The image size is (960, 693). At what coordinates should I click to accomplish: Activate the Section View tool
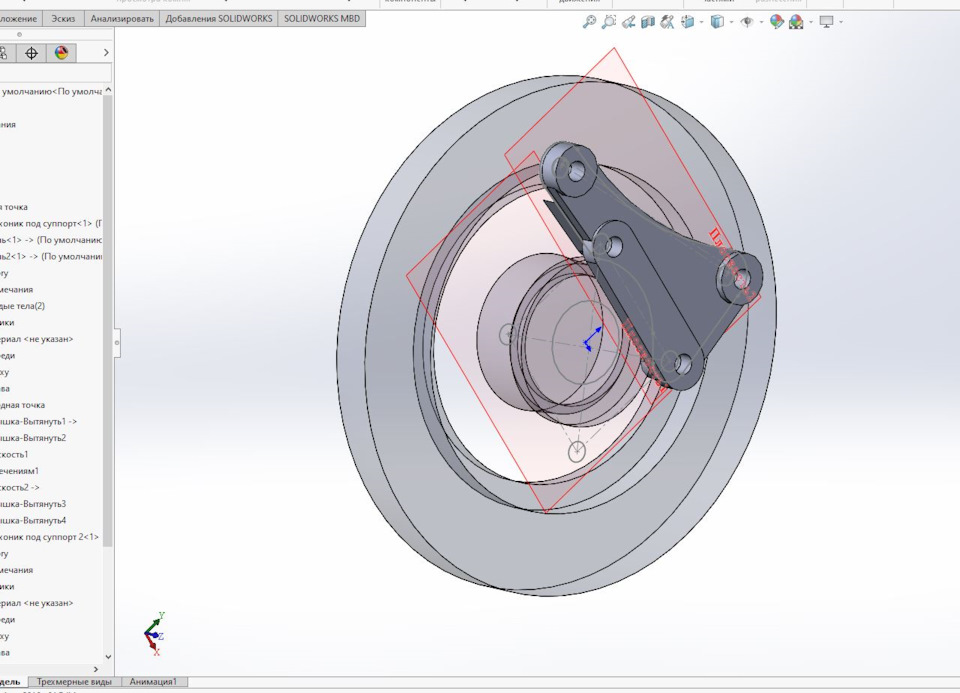coord(648,22)
